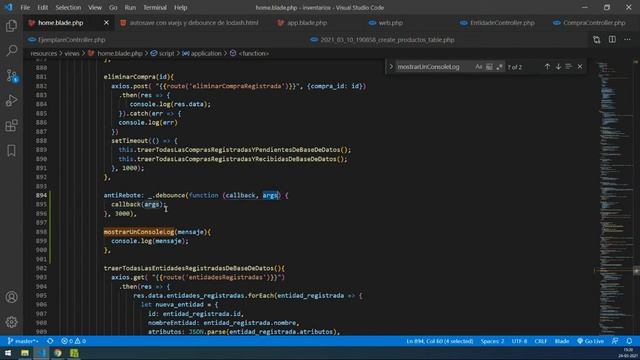Open the Source Control view
This screenshot has height=360, width=640.
[11, 76]
